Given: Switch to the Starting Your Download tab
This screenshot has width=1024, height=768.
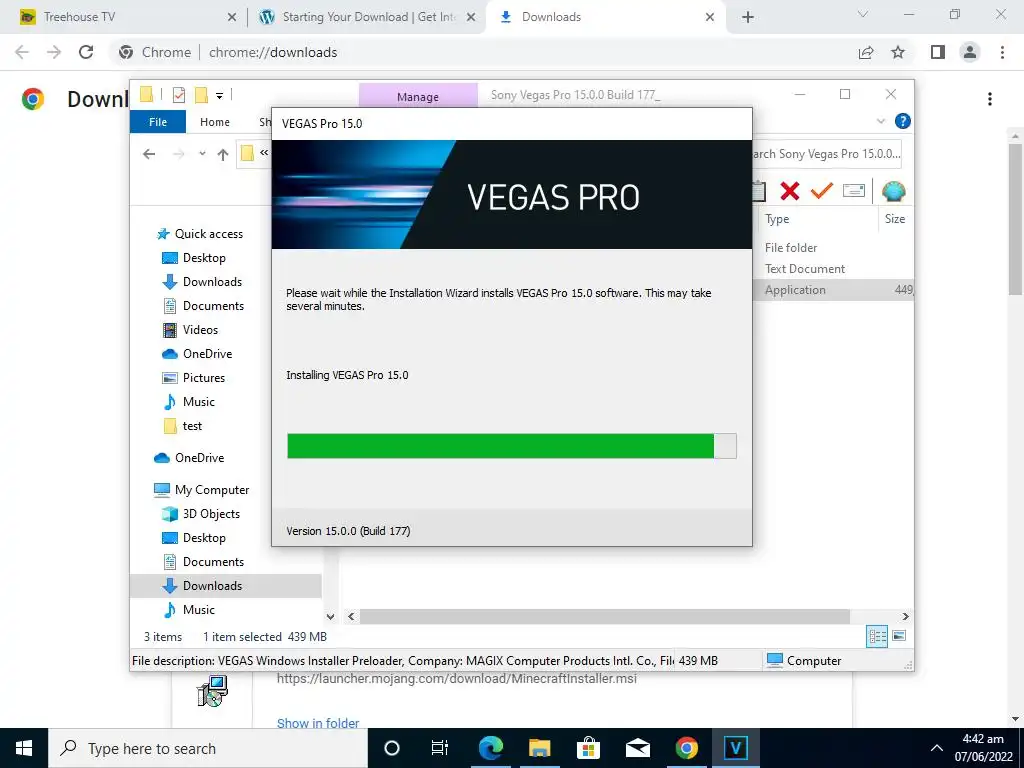Looking at the screenshot, I should pyautogui.click(x=369, y=17).
